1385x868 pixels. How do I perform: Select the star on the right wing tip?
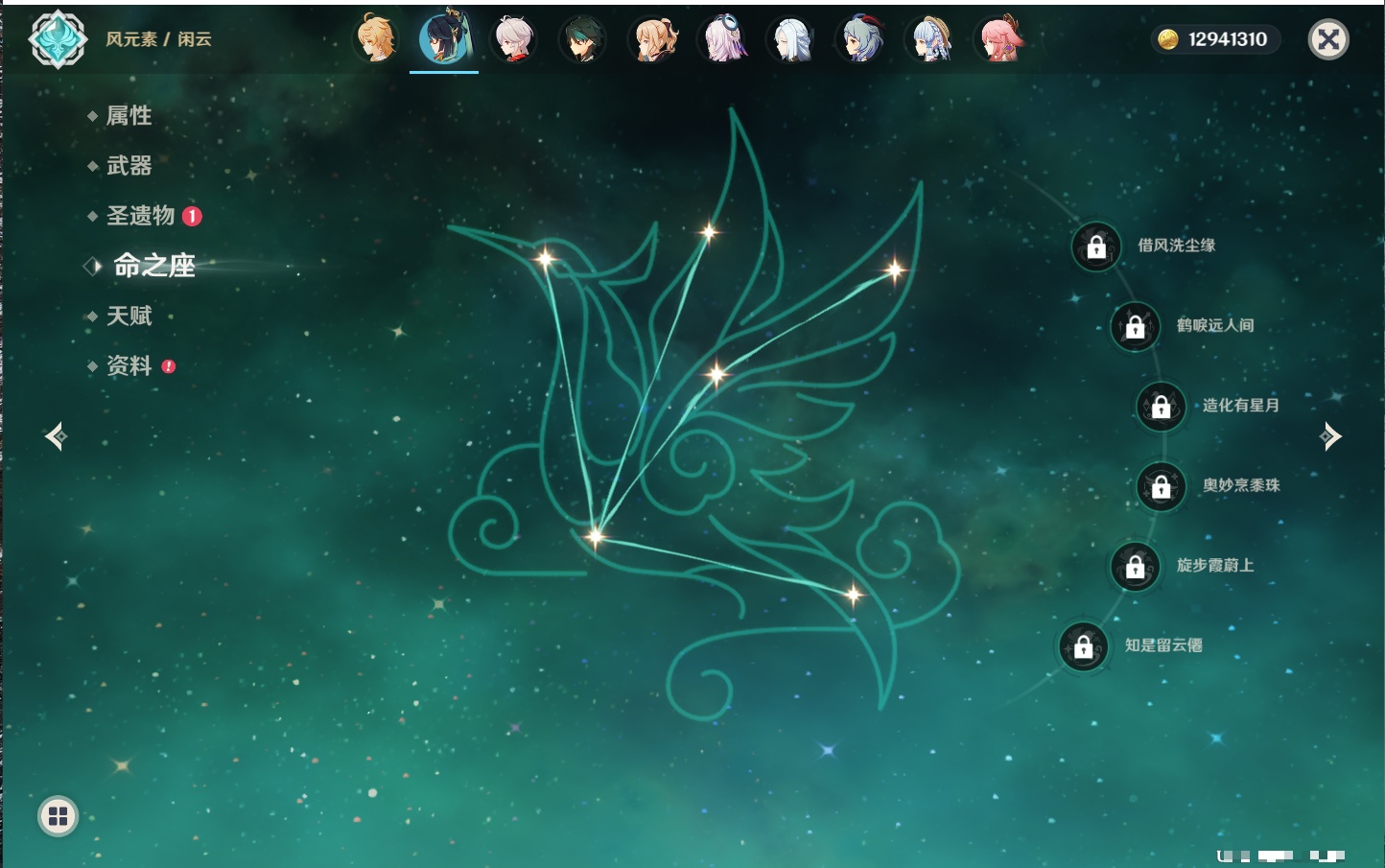pyautogui.click(x=894, y=270)
